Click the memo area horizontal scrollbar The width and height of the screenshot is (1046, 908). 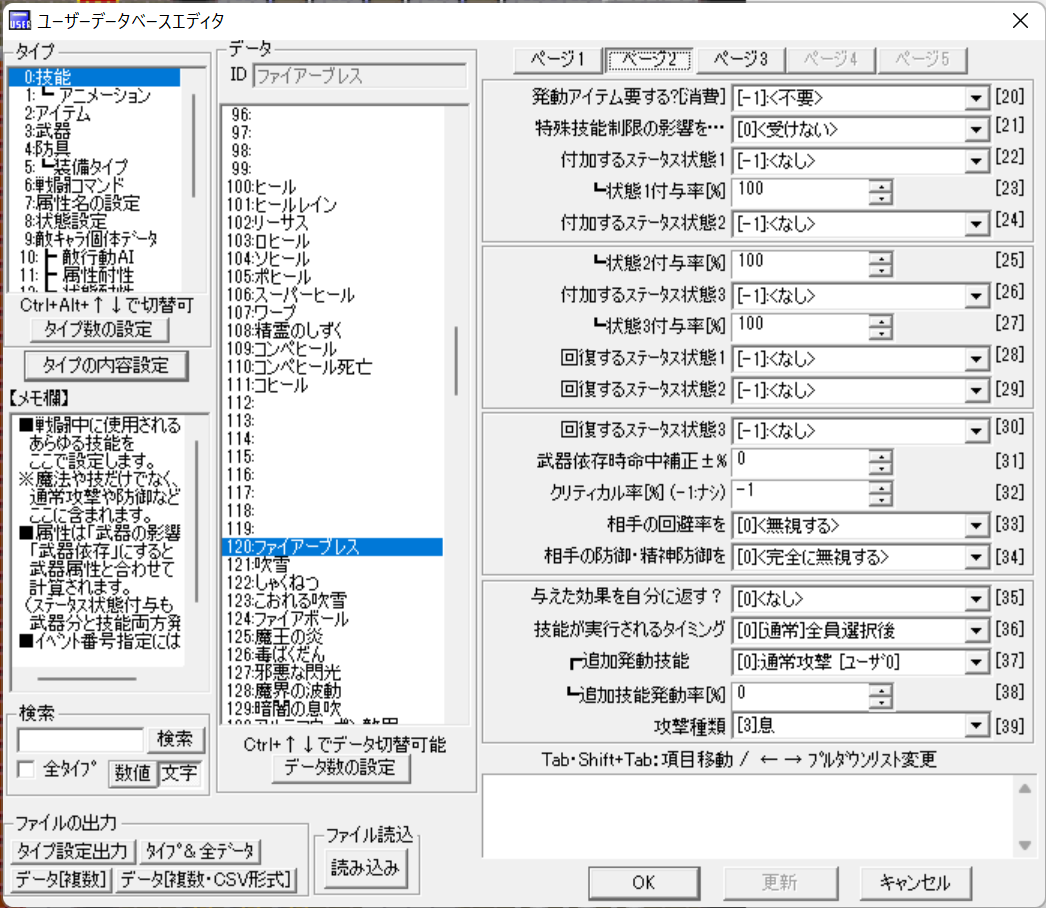[87, 678]
